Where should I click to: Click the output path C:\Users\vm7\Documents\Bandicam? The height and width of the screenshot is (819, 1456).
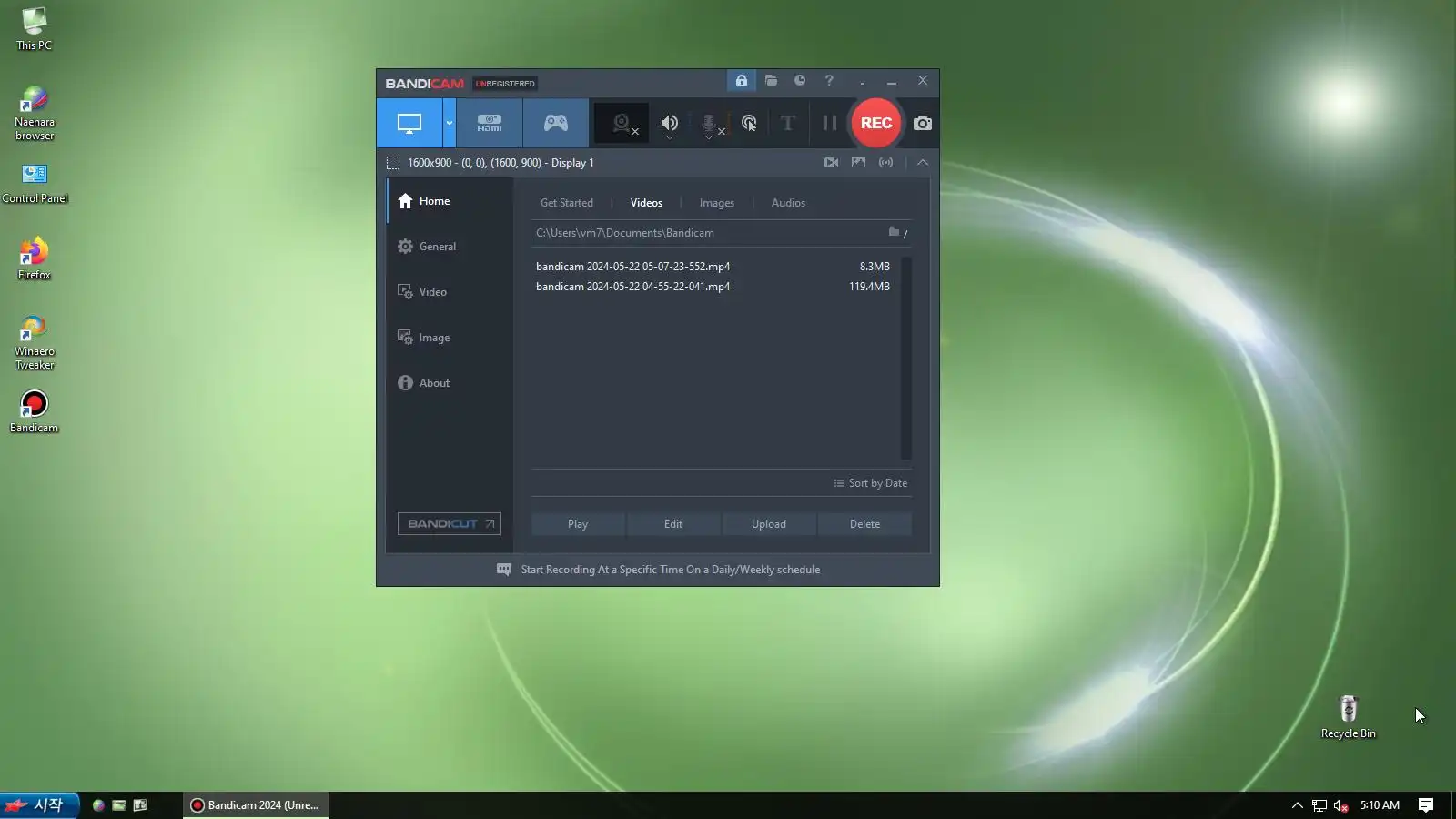625,233
